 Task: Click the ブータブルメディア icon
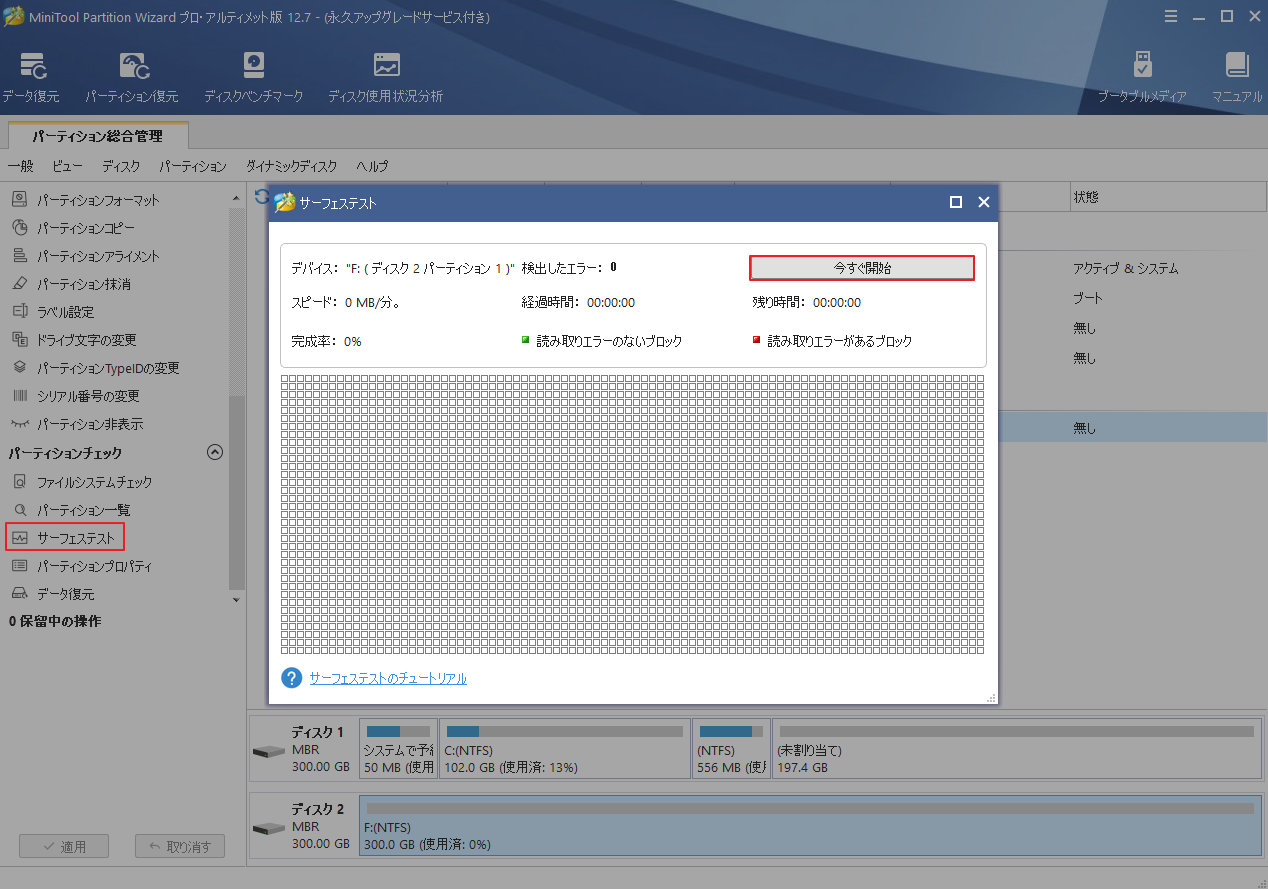1142,75
